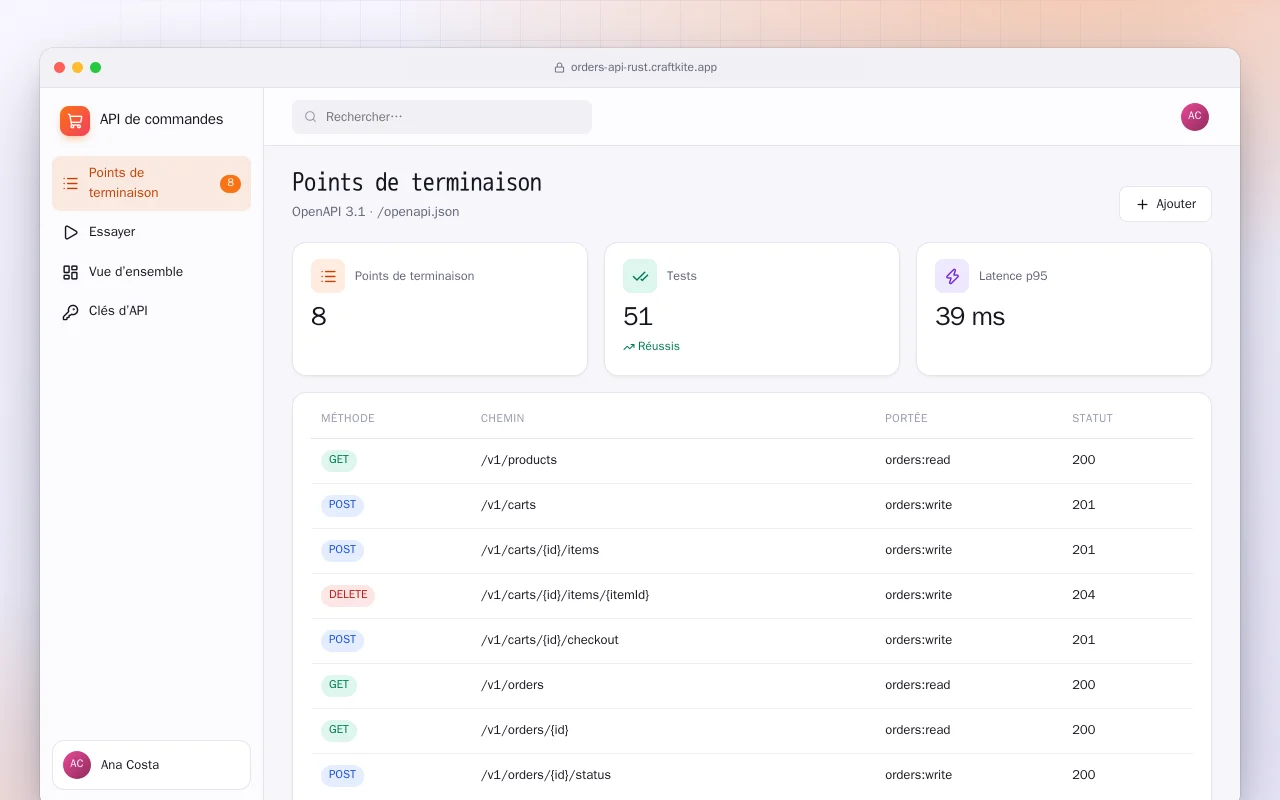
Task: Click the purple lightning Latence p95 icon
Action: [x=952, y=276]
